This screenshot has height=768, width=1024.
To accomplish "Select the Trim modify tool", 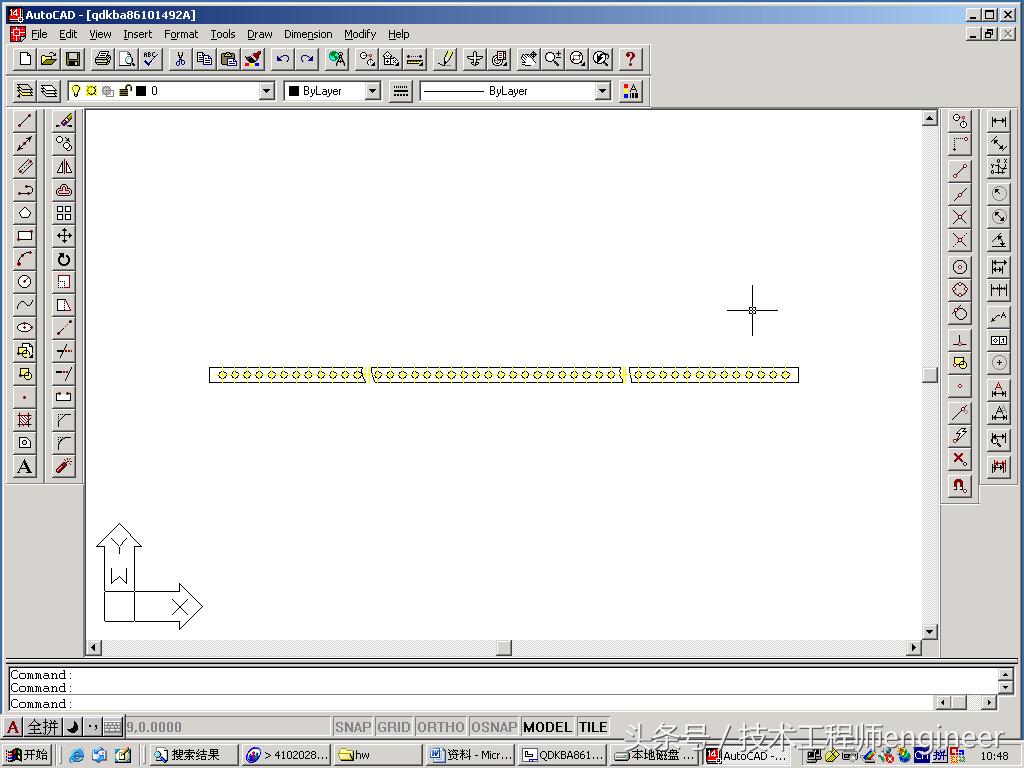I will [63, 351].
